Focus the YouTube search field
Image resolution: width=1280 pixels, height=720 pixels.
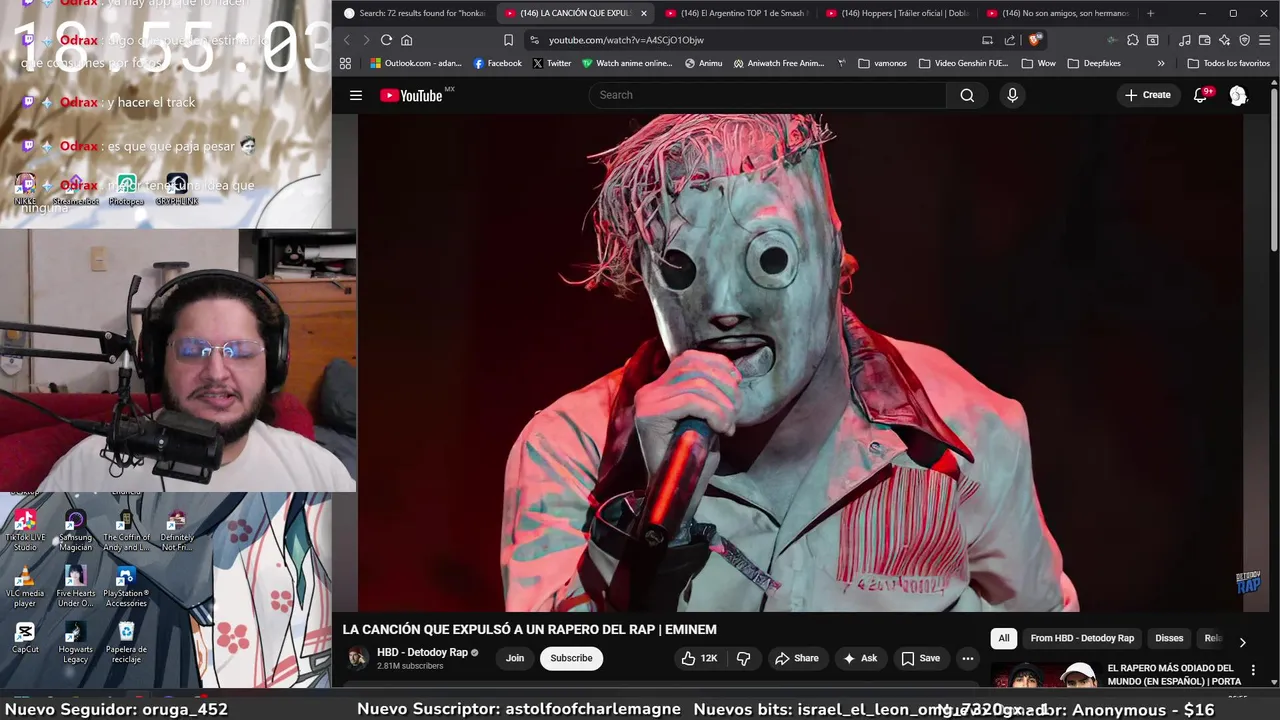(x=768, y=95)
